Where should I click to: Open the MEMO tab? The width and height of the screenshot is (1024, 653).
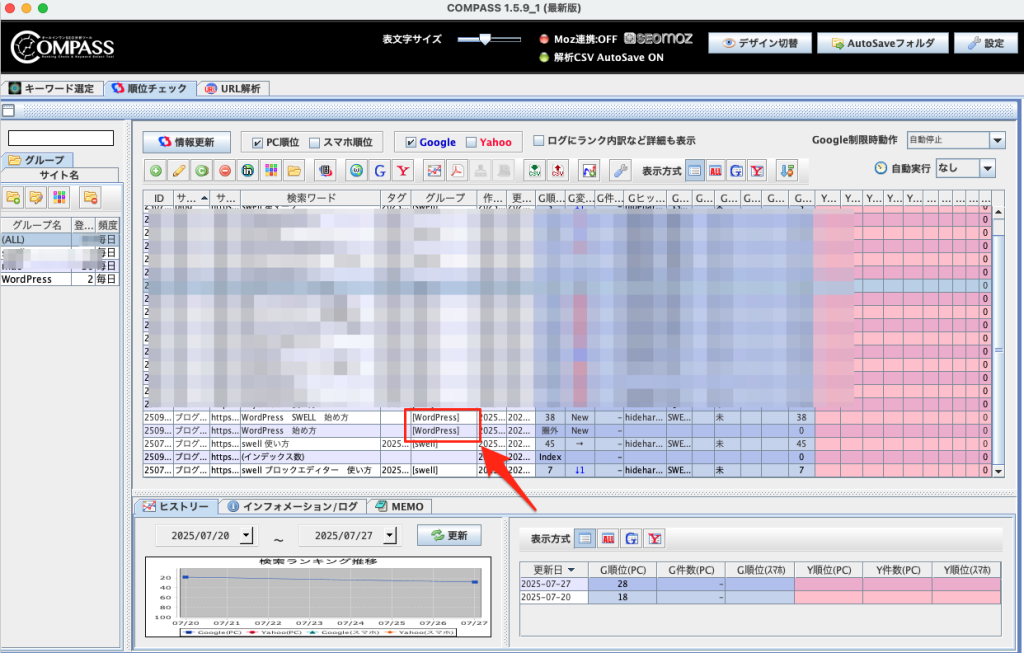click(x=398, y=506)
